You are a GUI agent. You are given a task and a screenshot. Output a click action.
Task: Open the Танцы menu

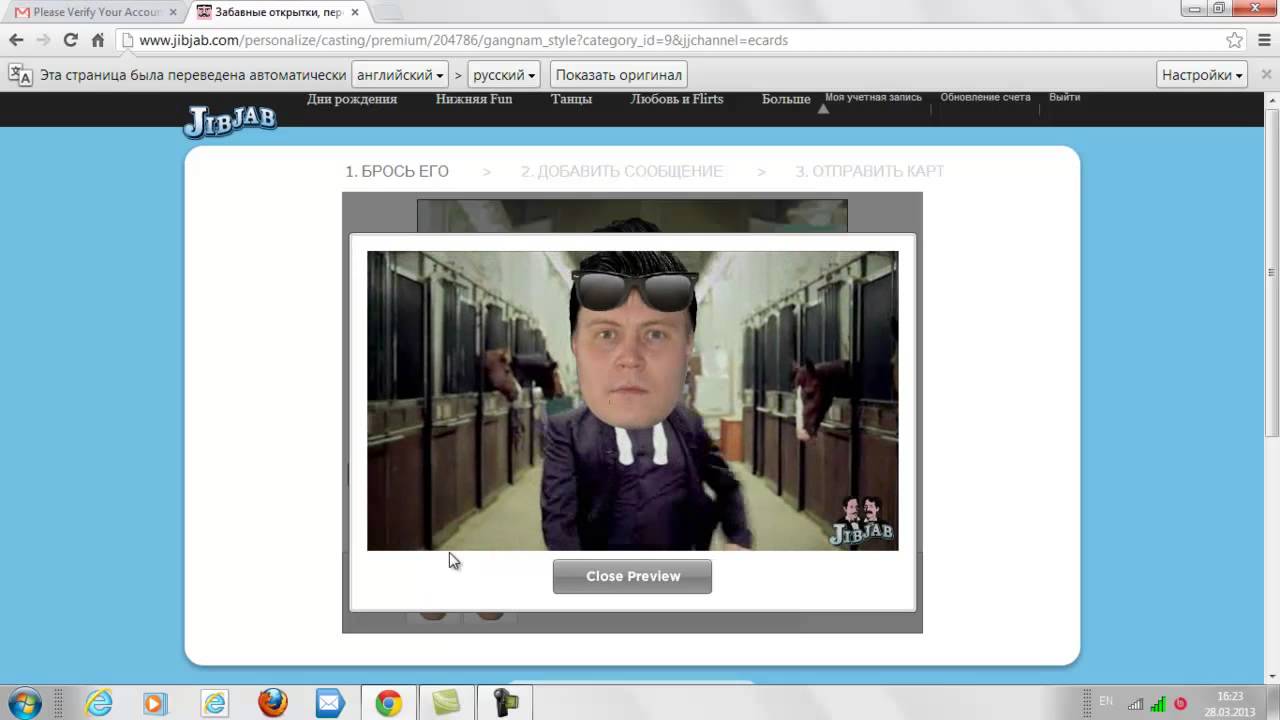click(571, 99)
